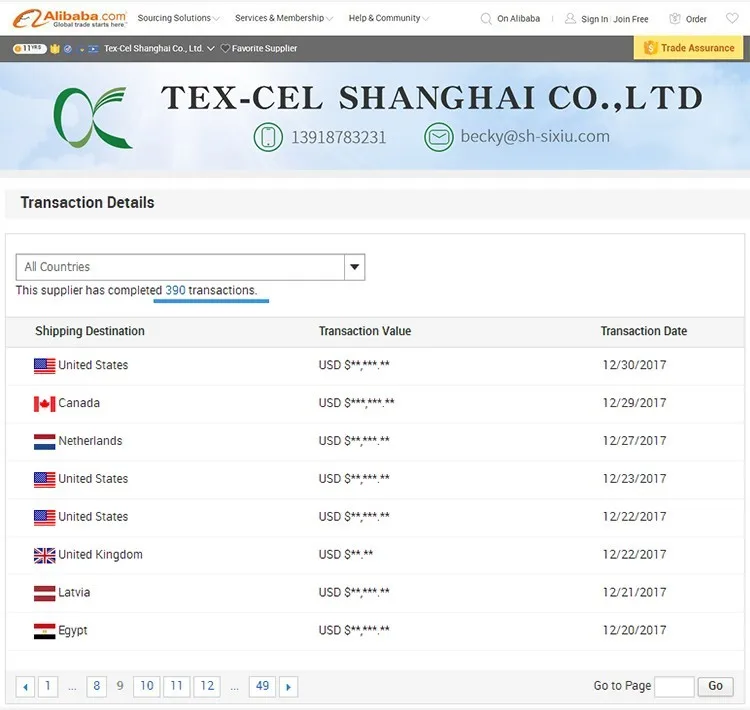Click the 390 transactions link

click(175, 290)
